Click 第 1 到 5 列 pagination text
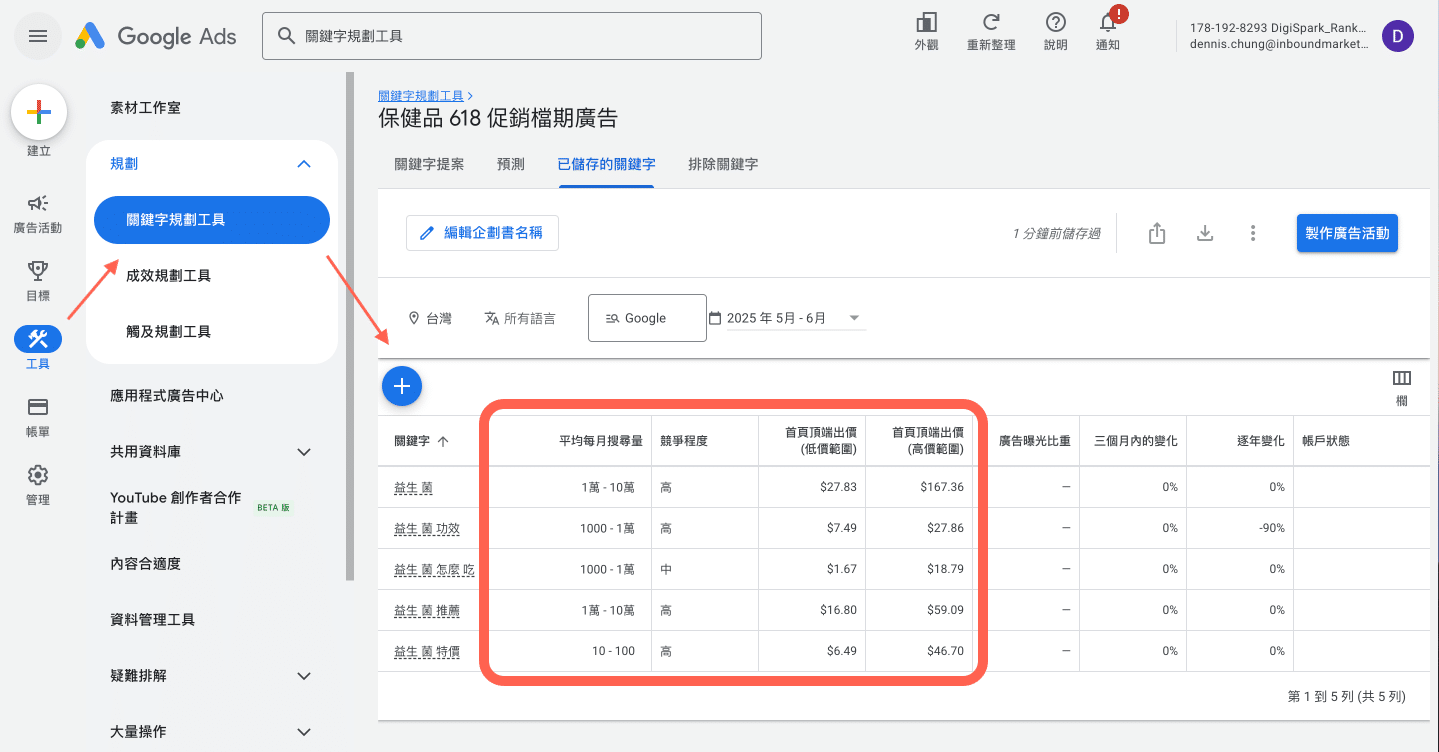The height and width of the screenshot is (752, 1439). pyautogui.click(x=1347, y=696)
